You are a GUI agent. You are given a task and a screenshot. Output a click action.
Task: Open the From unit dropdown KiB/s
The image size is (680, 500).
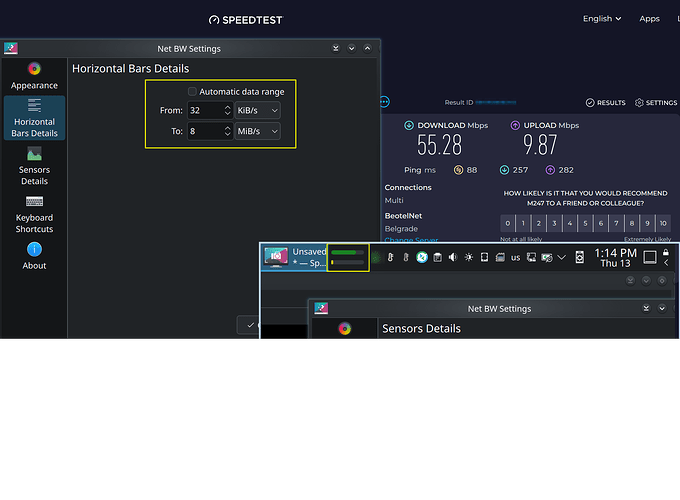[x=258, y=111]
